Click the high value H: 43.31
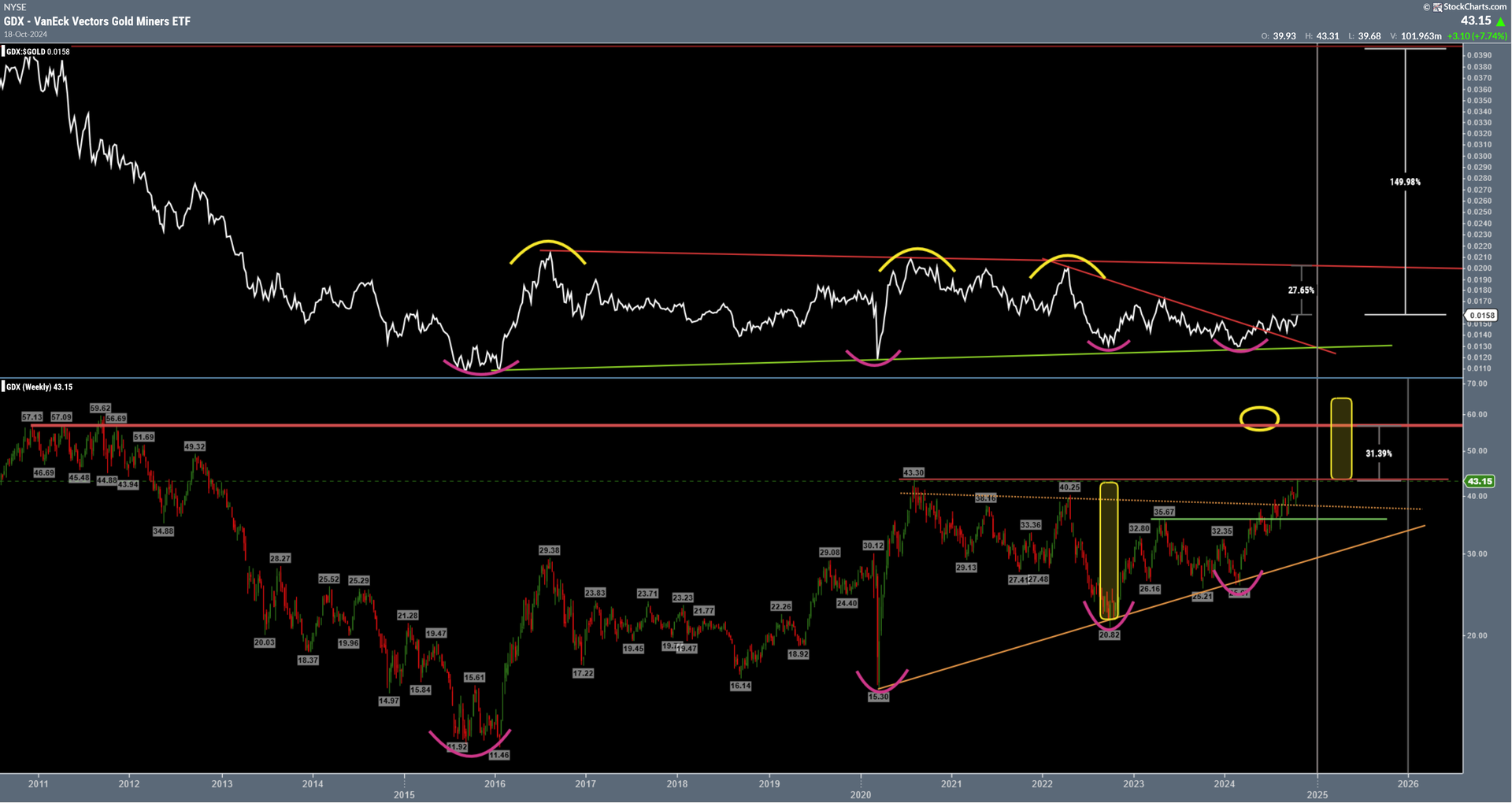The height and width of the screenshot is (803, 1512). coord(1322,36)
